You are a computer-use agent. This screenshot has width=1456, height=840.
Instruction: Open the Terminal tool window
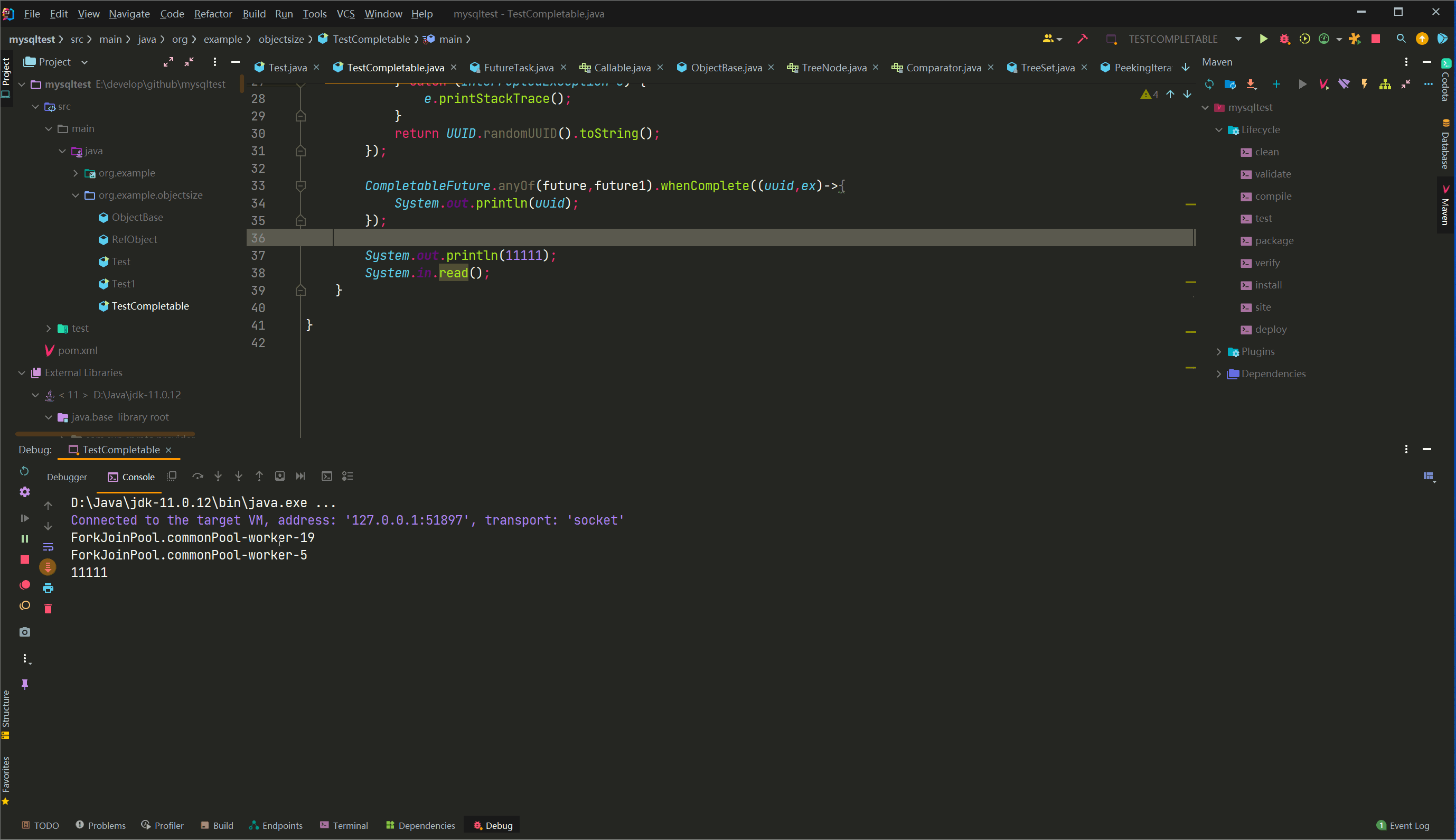pyautogui.click(x=344, y=826)
